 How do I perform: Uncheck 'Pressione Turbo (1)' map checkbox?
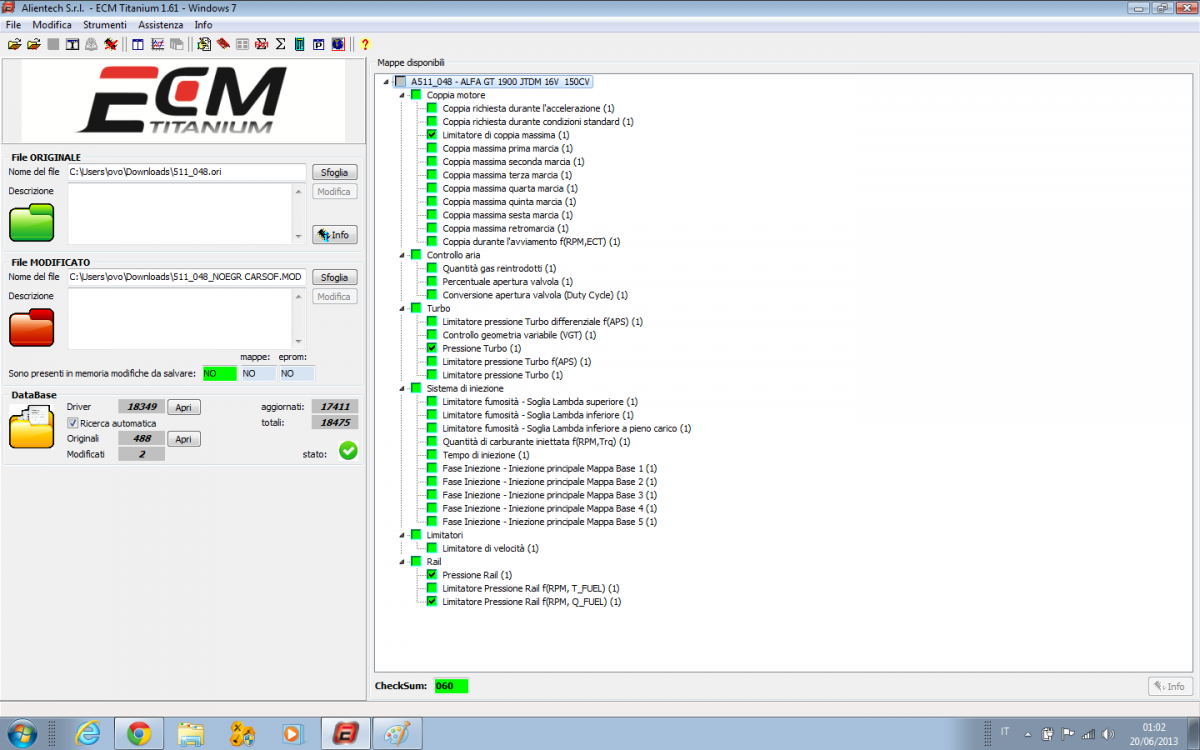[x=432, y=348]
